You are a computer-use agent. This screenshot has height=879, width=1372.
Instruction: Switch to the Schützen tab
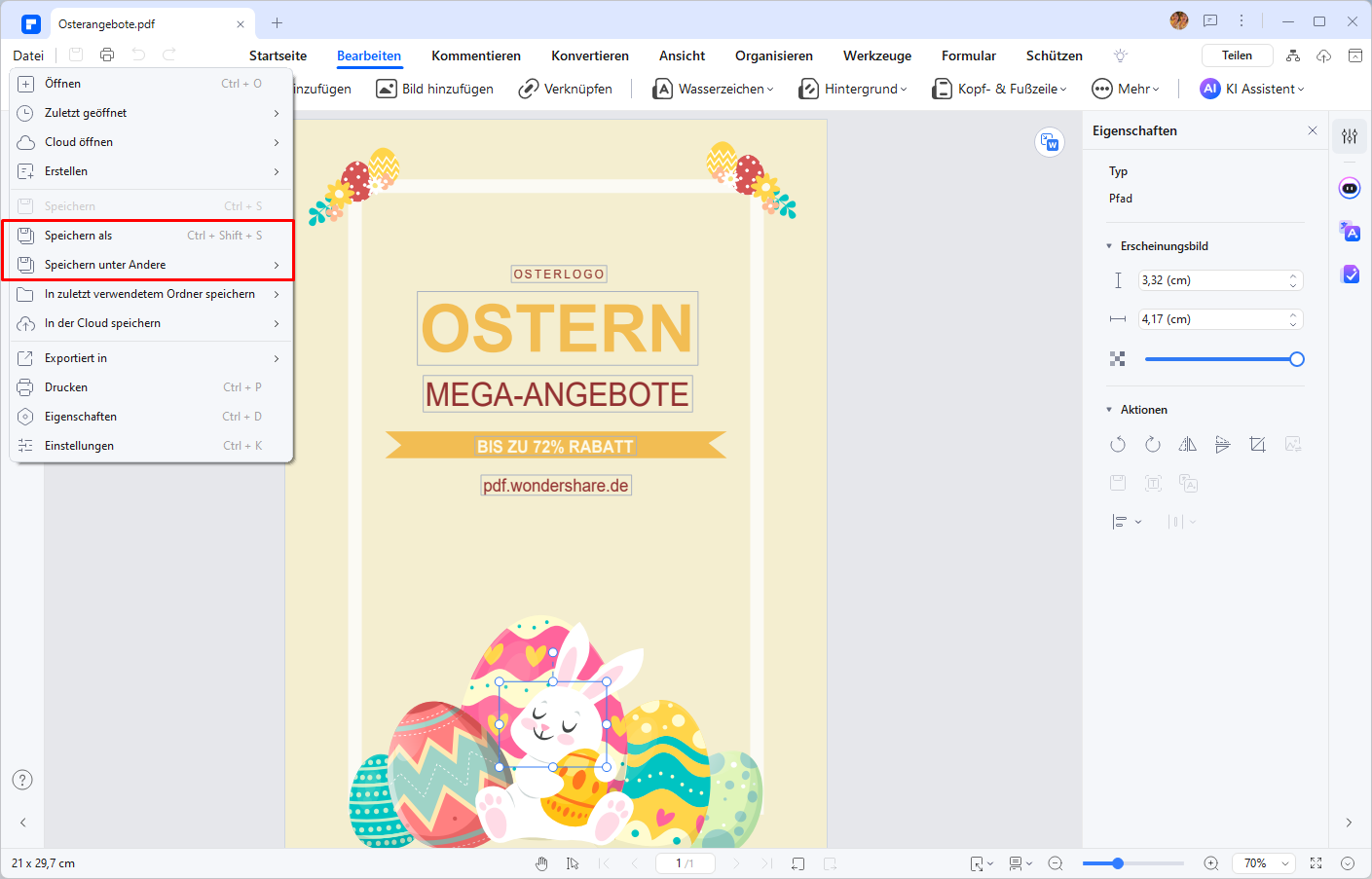[x=1055, y=55]
